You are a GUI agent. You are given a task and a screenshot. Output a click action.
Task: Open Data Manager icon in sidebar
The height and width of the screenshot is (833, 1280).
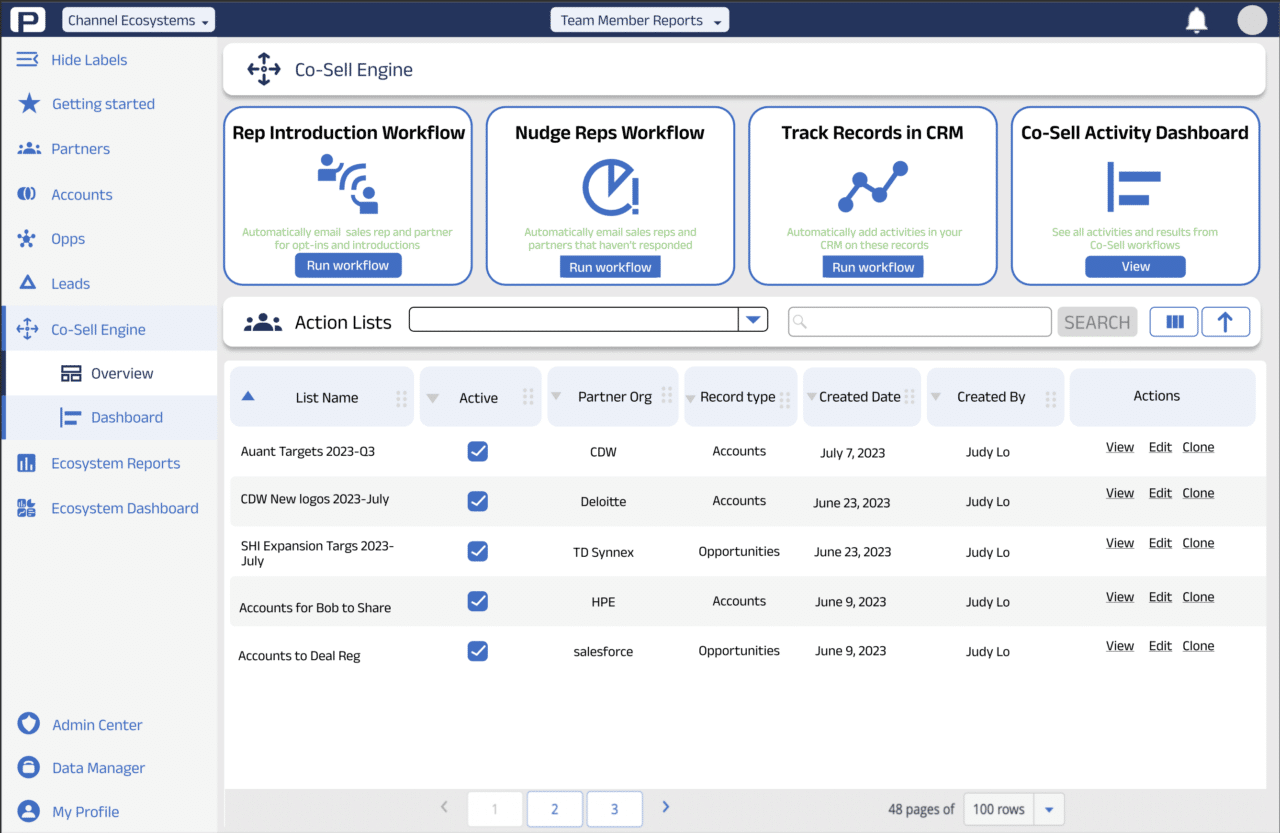click(x=29, y=768)
